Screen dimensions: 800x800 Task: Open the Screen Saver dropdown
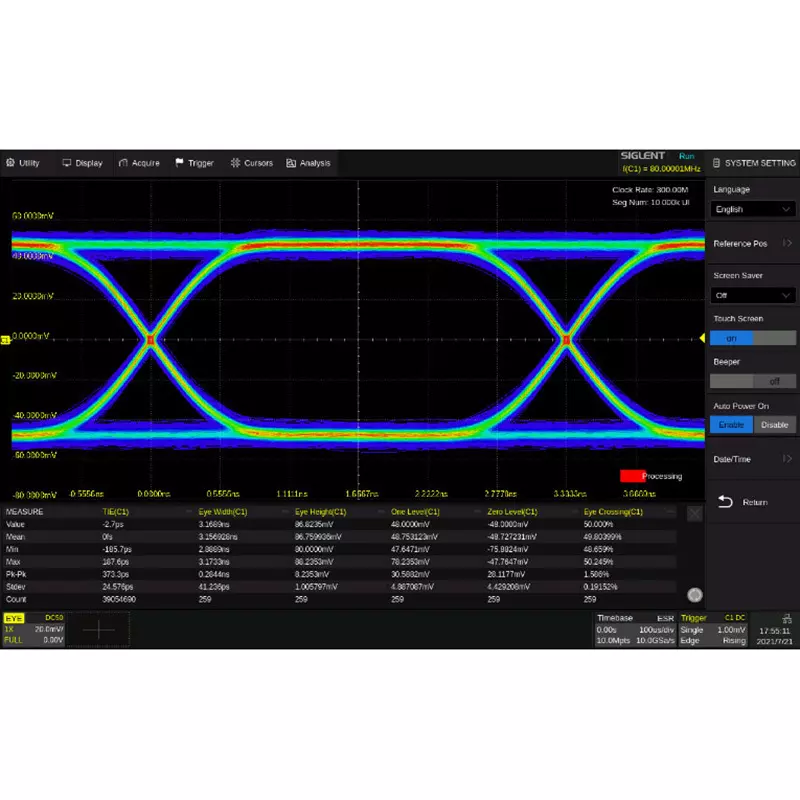(753, 295)
